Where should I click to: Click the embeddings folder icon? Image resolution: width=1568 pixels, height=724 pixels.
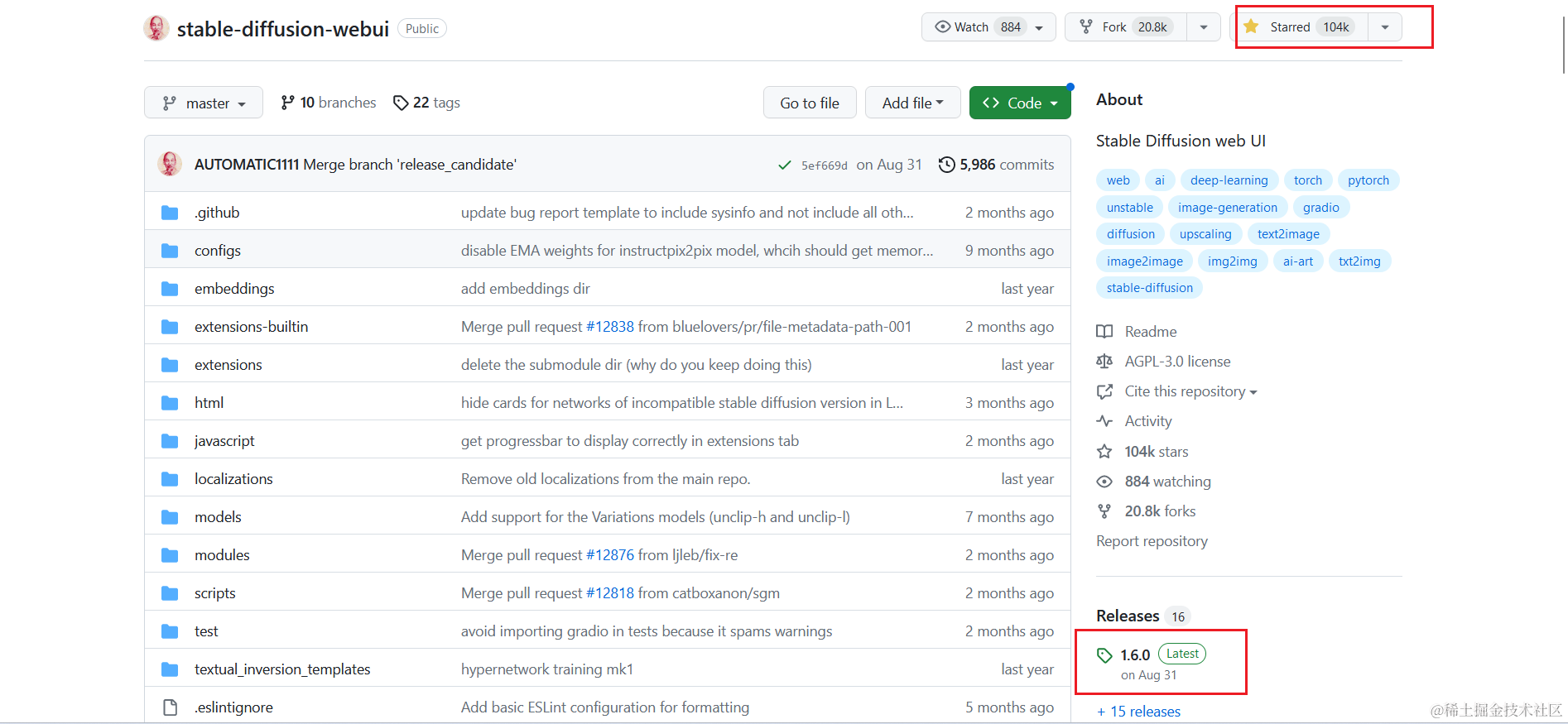(x=170, y=289)
